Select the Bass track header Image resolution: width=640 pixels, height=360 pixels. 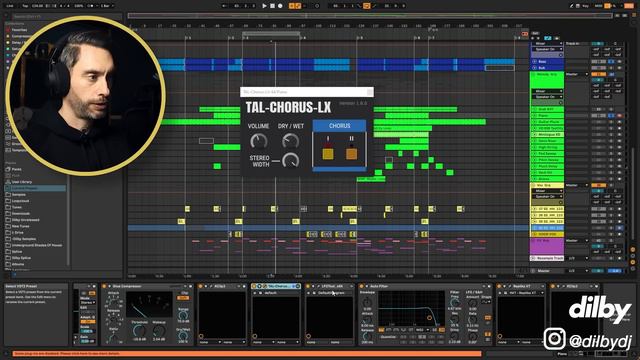click(x=547, y=62)
